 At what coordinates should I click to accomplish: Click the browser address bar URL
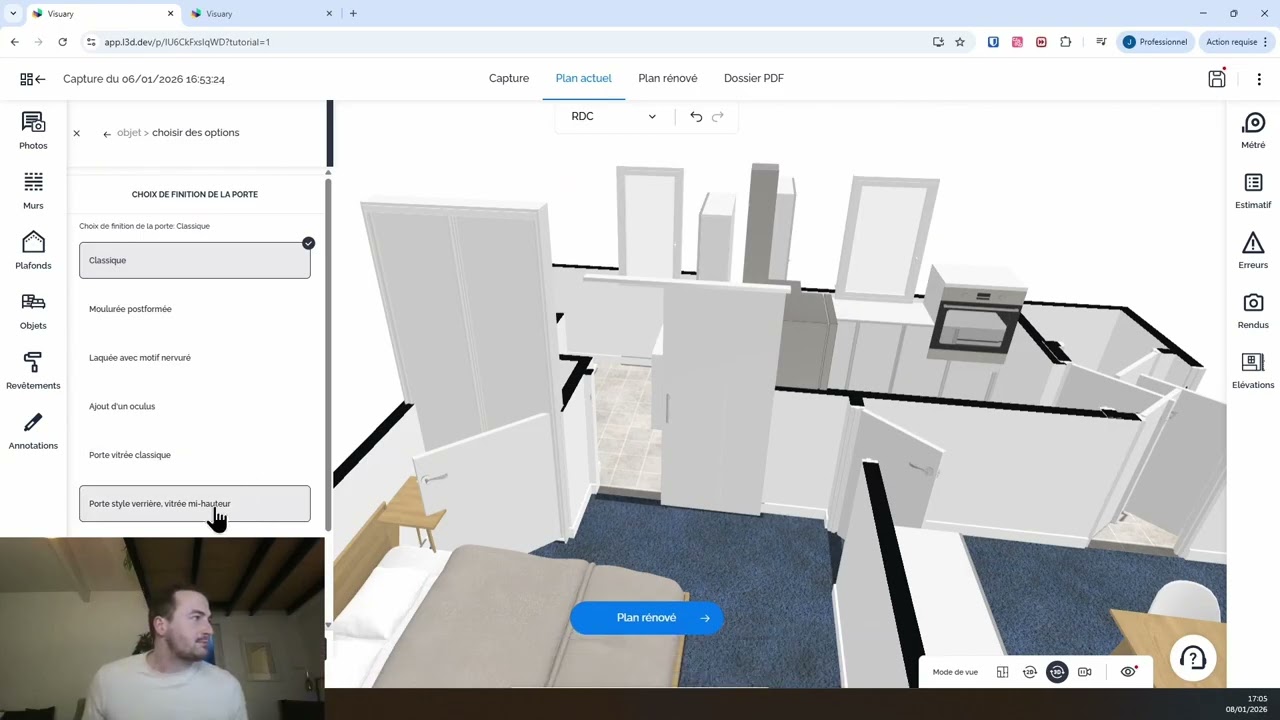[x=187, y=42]
